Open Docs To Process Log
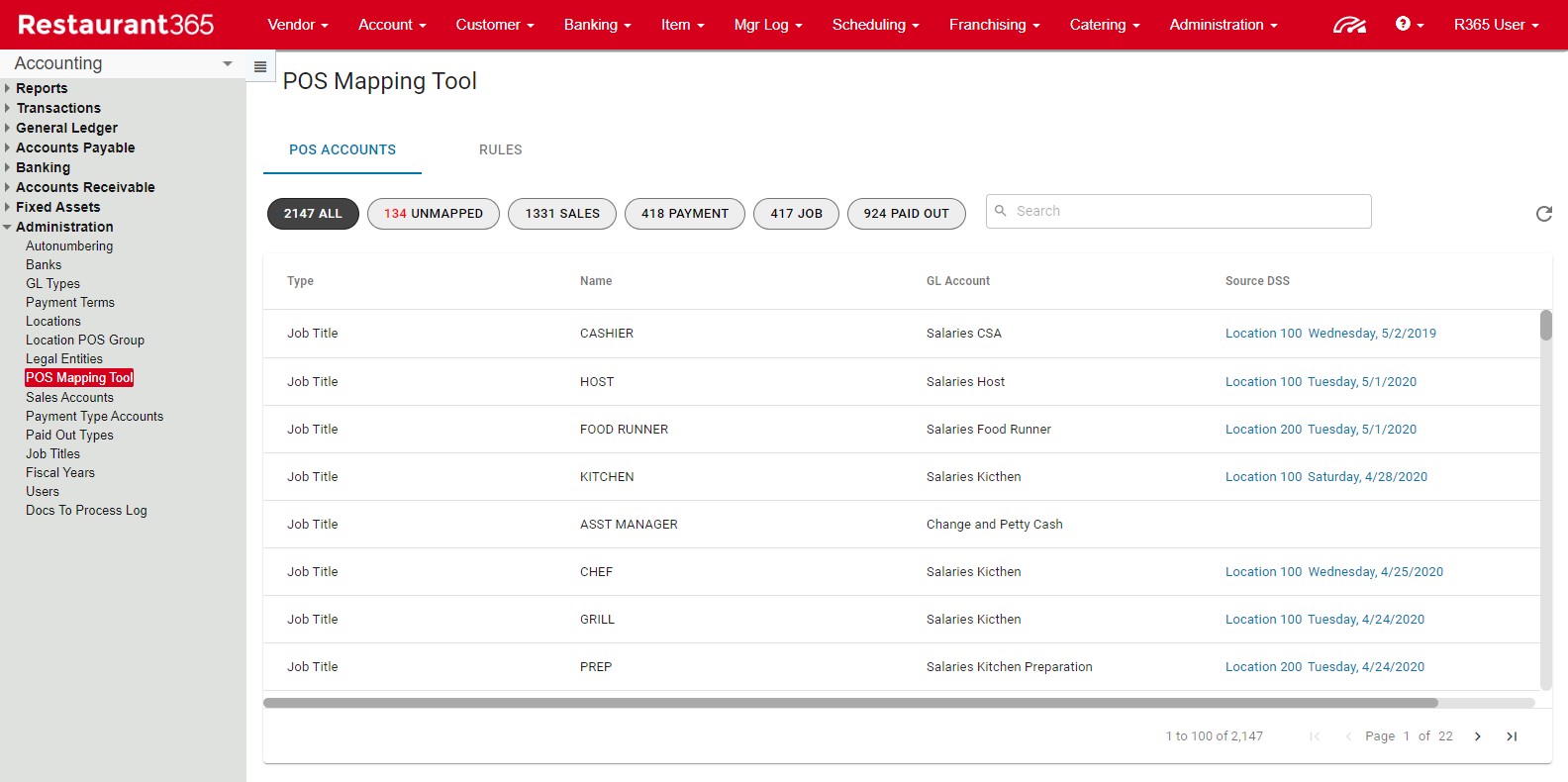This screenshot has height=782, width=1568. (x=86, y=511)
